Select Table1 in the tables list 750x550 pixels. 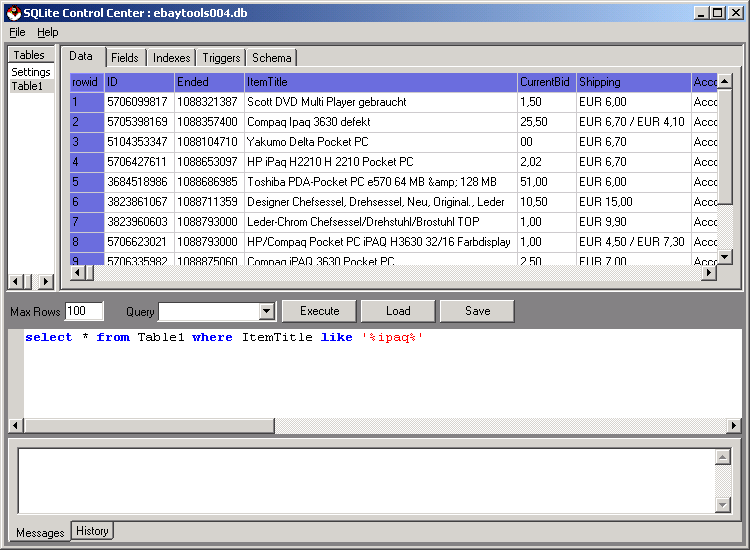click(x=27, y=86)
